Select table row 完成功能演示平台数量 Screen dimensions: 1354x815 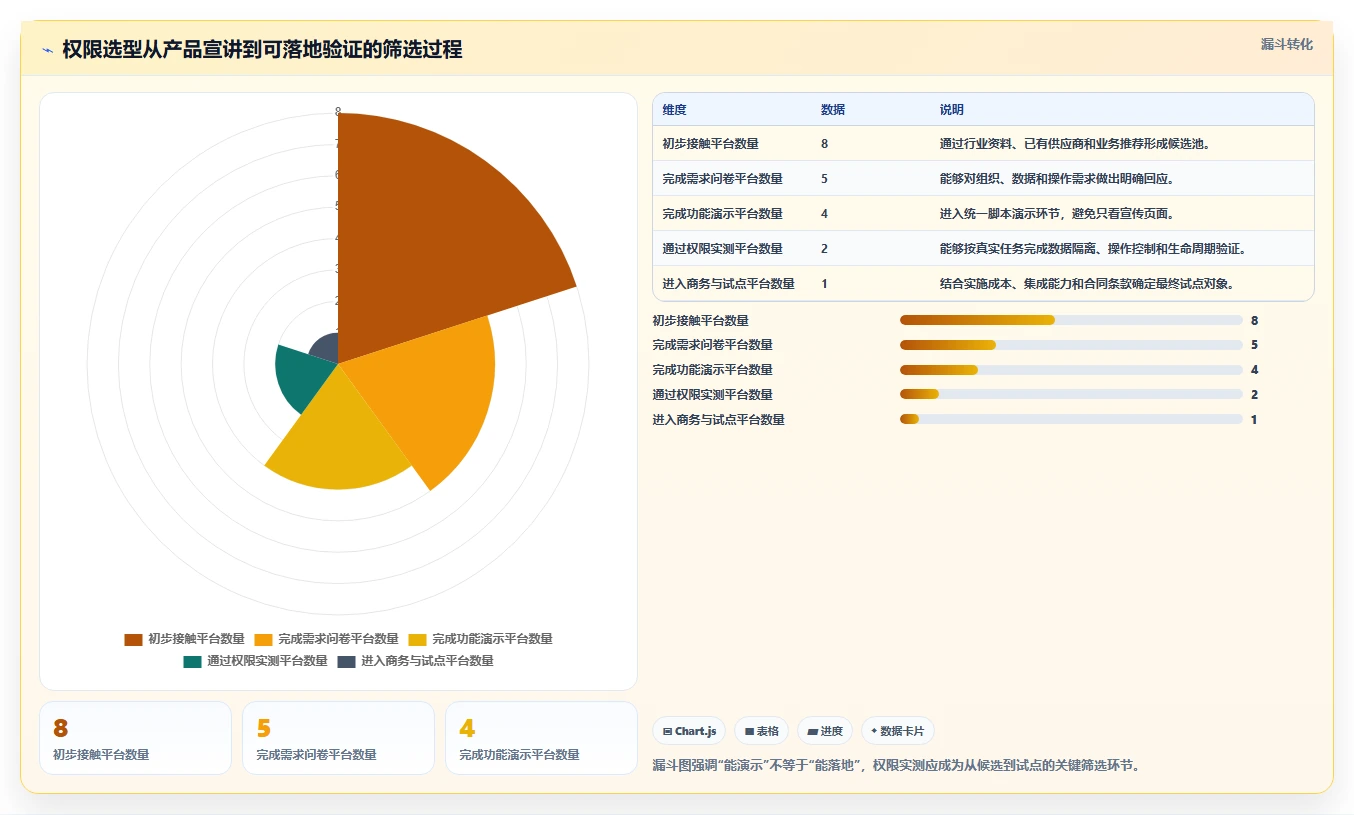tap(983, 214)
